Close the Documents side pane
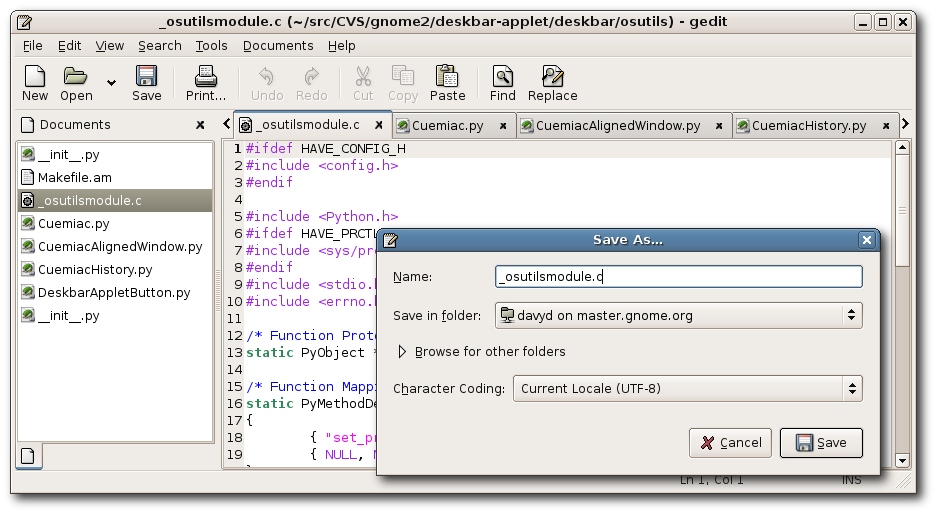 pyautogui.click(x=200, y=125)
